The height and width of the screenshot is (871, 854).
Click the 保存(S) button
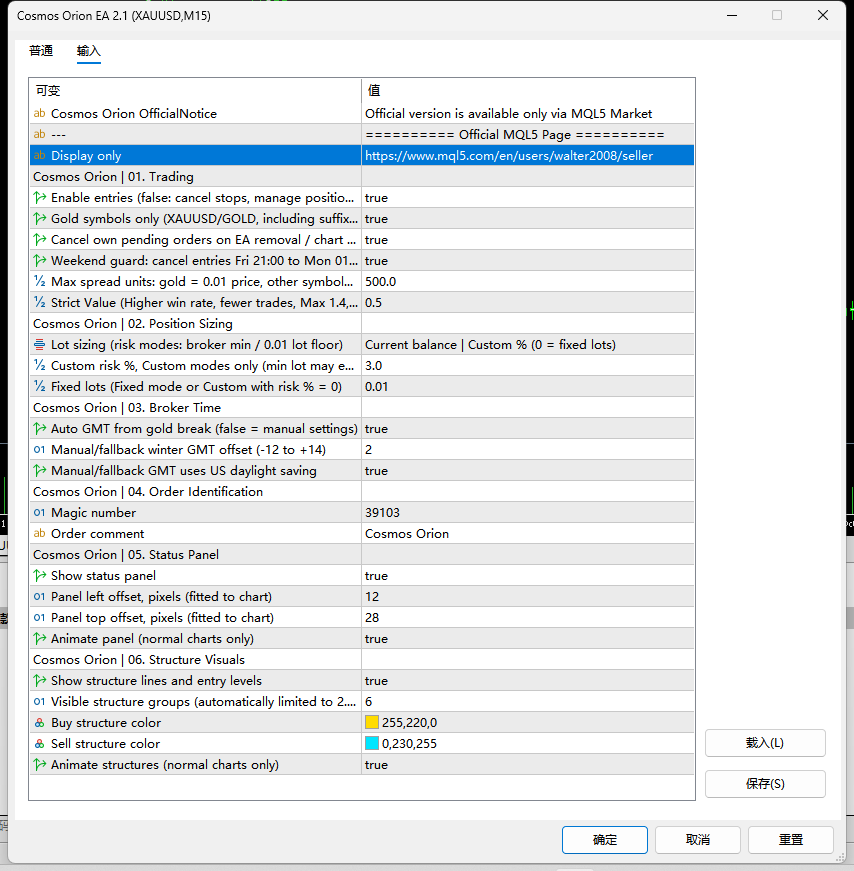point(765,784)
